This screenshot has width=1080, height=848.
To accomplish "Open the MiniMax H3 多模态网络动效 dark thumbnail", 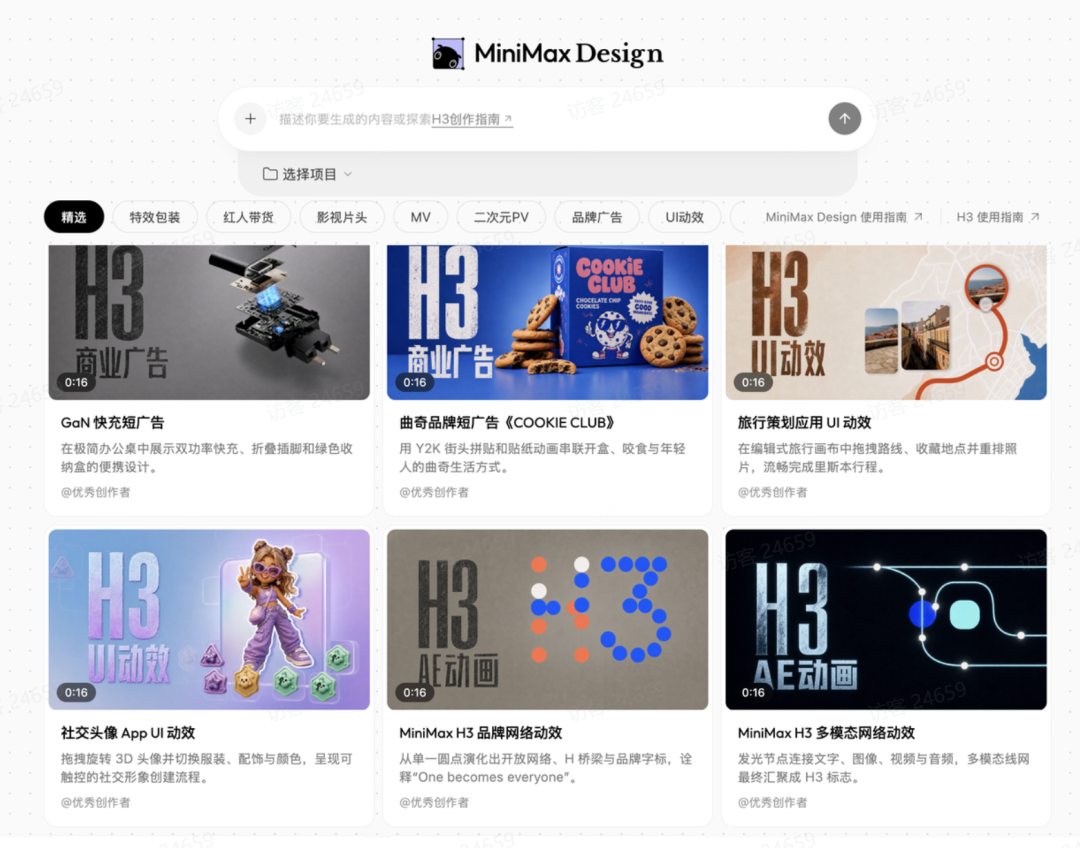I will coord(886,619).
